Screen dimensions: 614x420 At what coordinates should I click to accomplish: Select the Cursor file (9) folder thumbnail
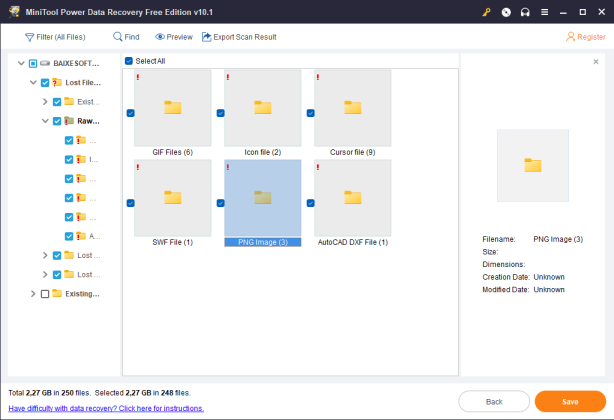tap(353, 108)
